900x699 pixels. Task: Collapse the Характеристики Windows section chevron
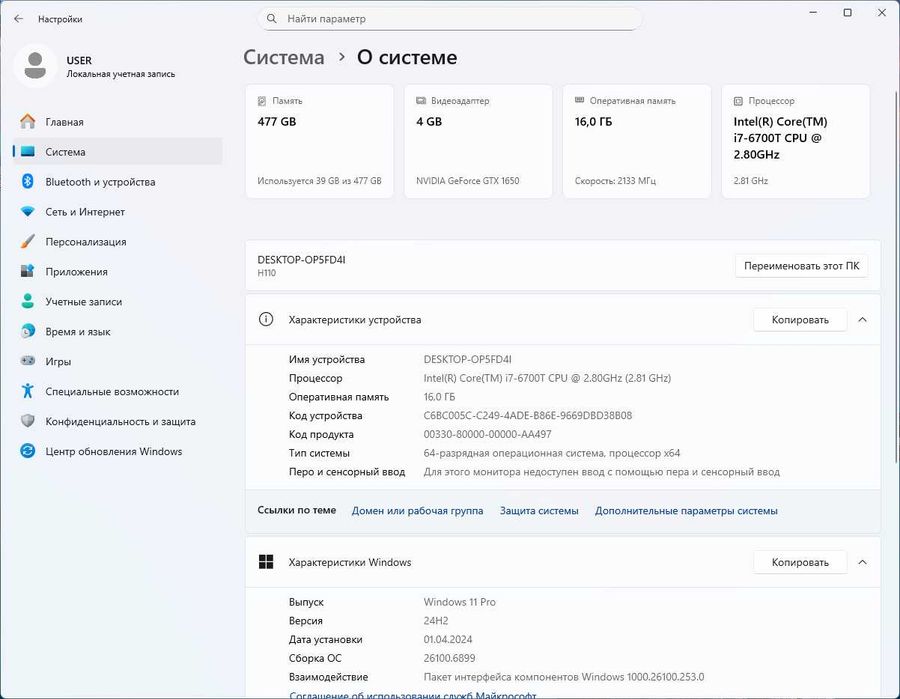point(862,562)
